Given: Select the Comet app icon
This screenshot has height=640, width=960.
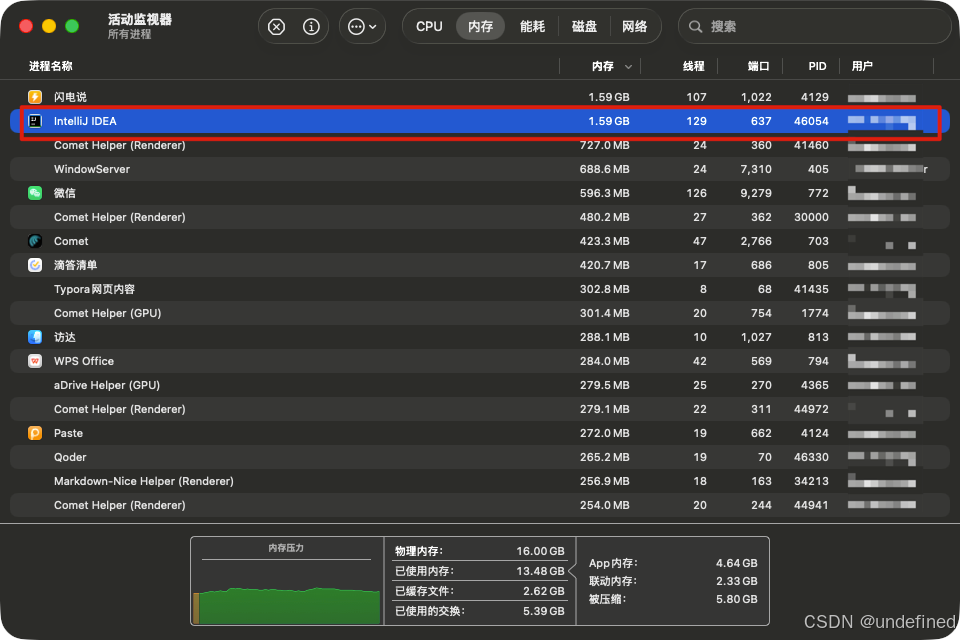Looking at the screenshot, I should tap(35, 241).
